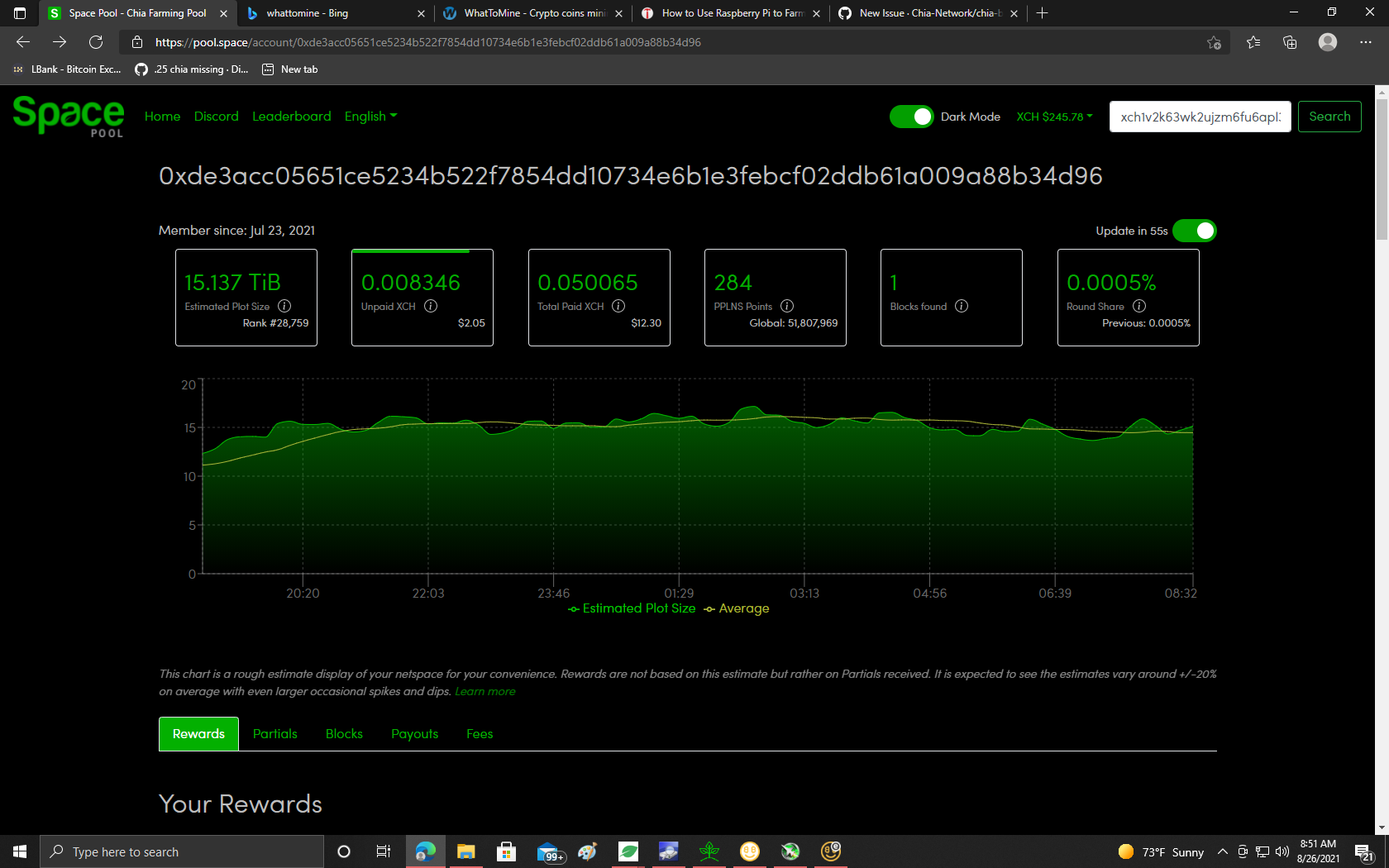
Task: View site information lock icon
Action: click(137, 42)
